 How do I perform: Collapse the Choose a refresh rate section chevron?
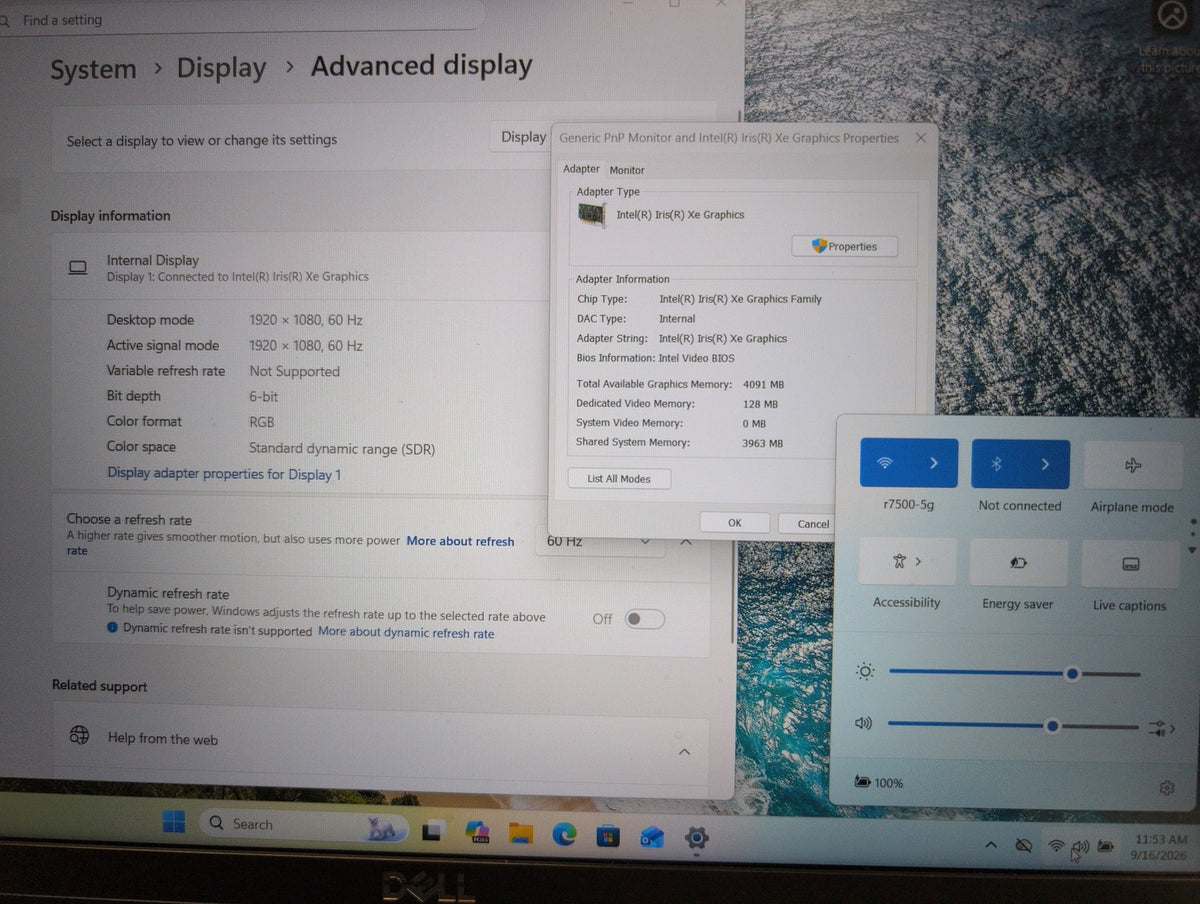[686, 541]
